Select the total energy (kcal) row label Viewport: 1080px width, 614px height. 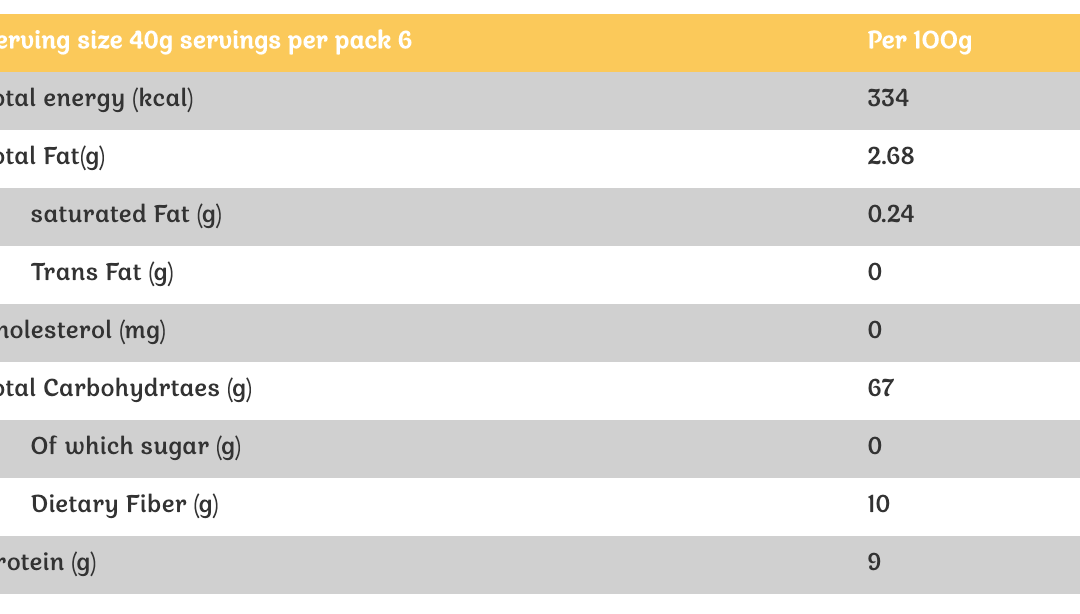pos(96,99)
